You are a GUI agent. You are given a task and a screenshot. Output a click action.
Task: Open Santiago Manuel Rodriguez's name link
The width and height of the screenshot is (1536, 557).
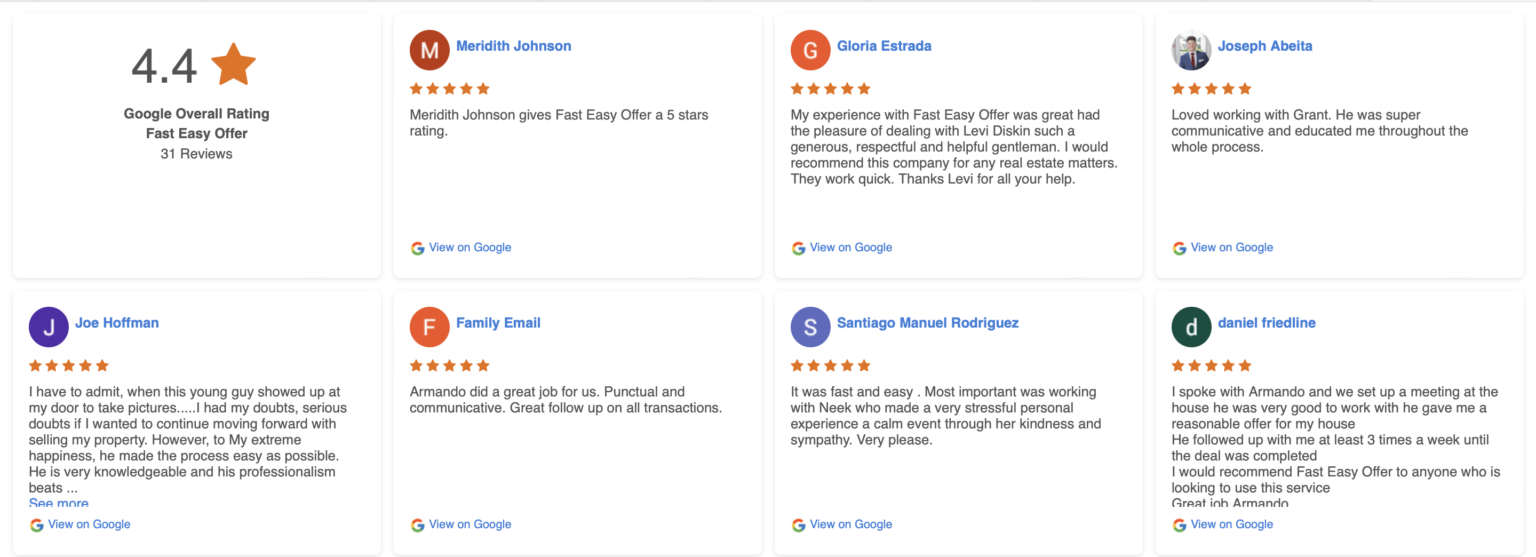(x=927, y=323)
